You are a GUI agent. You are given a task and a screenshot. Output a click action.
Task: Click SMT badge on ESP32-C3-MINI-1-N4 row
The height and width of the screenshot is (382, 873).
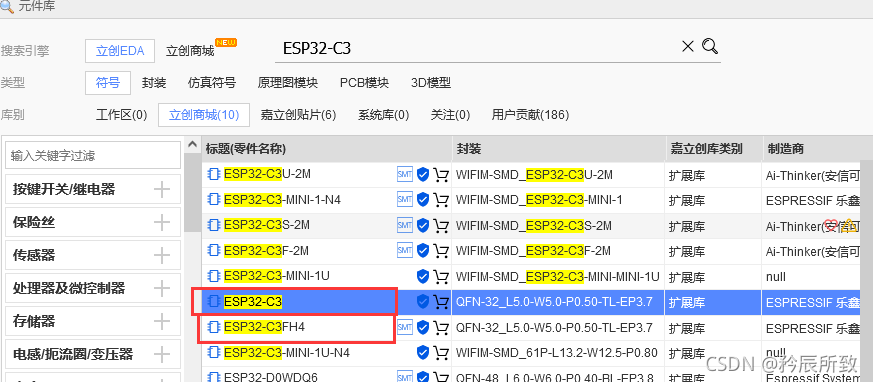(405, 200)
